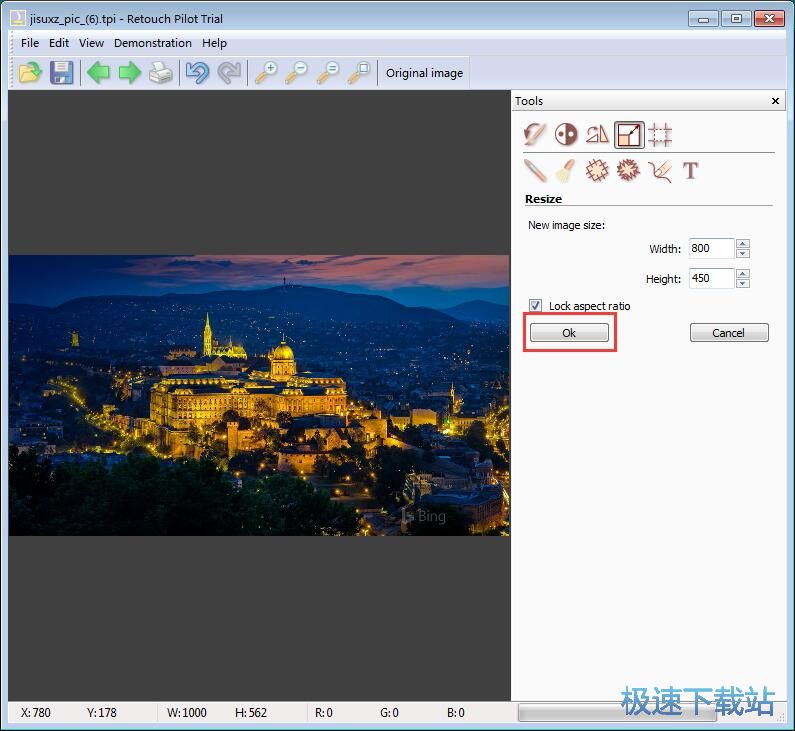Select the undo brush tool icon
Screen dimensions: 795x731
pyautogui.click(x=534, y=135)
